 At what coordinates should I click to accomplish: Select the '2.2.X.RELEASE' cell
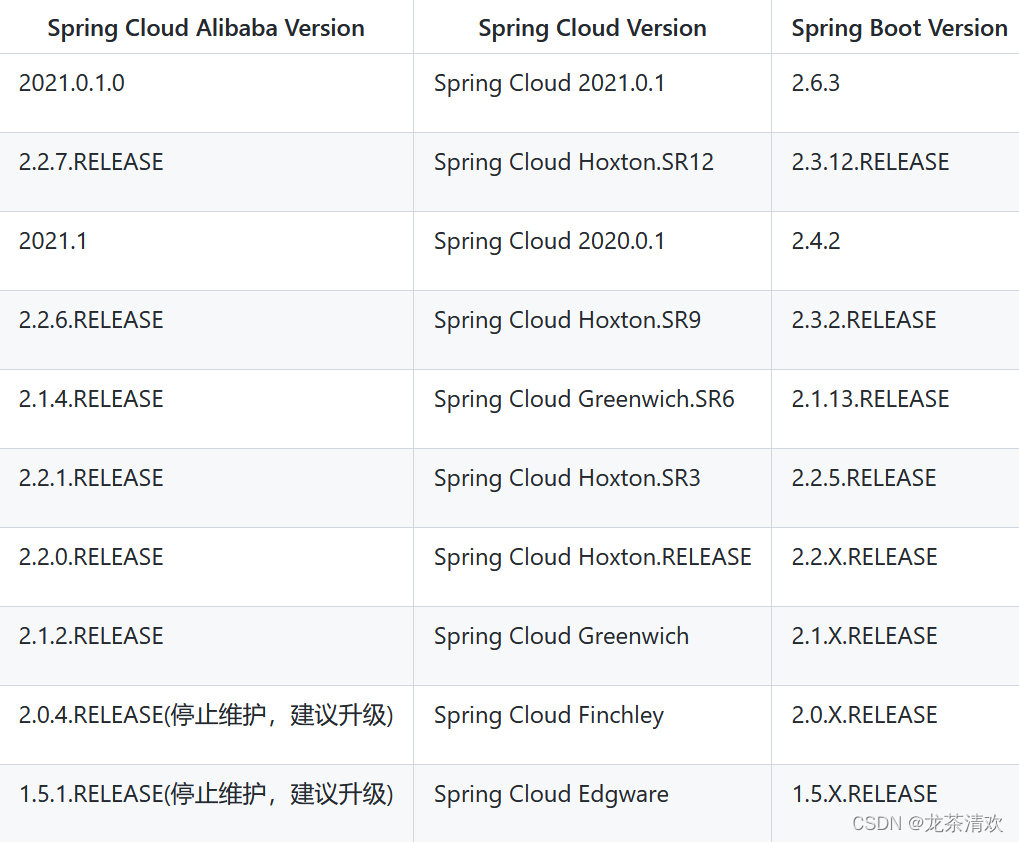[x=896, y=567]
